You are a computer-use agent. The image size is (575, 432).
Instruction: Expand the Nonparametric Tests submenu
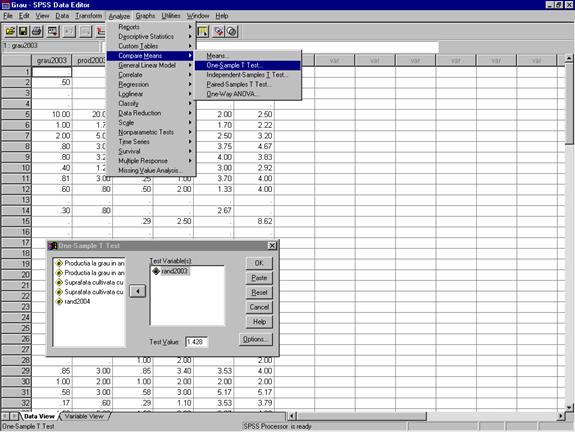151,132
